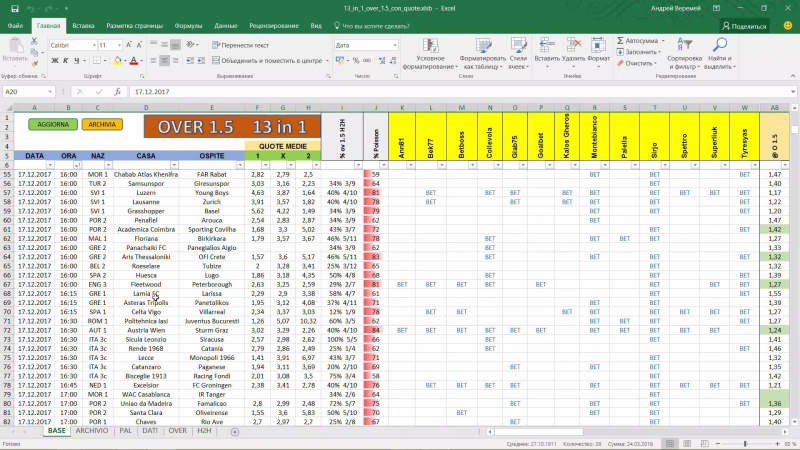Screen dimensions: 800x450
Task: Apply percent style with the % icon
Action: (356, 61)
